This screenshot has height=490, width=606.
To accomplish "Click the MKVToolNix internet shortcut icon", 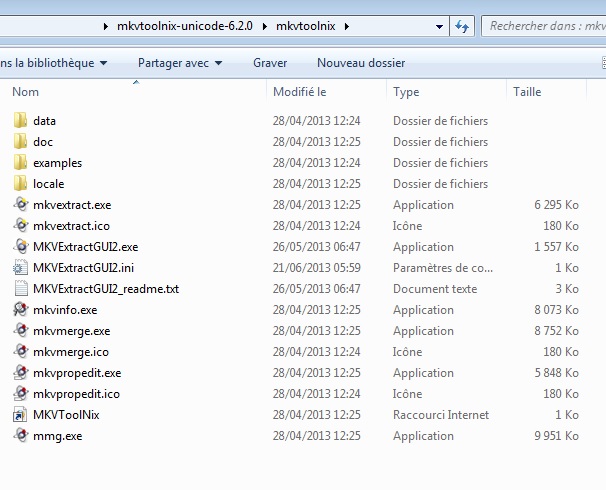I will point(21,415).
